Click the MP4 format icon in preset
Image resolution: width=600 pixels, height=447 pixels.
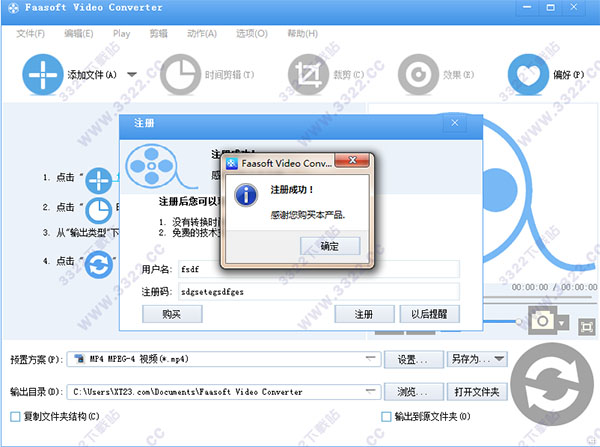[80, 359]
